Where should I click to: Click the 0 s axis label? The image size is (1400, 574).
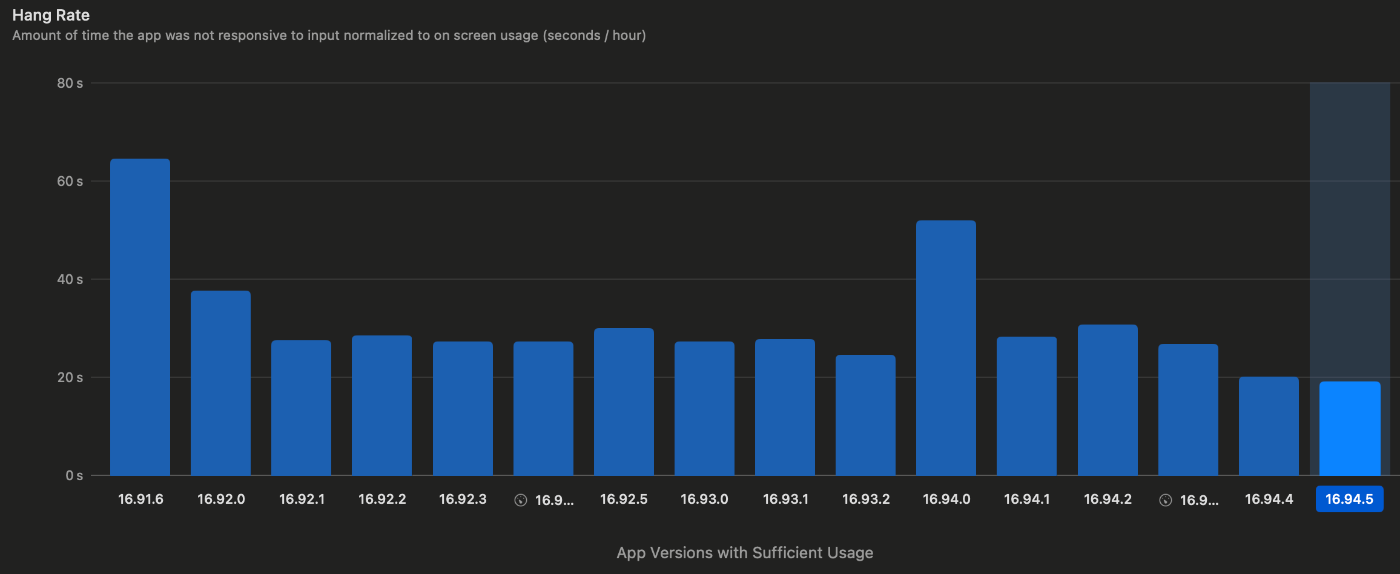pyautogui.click(x=74, y=475)
